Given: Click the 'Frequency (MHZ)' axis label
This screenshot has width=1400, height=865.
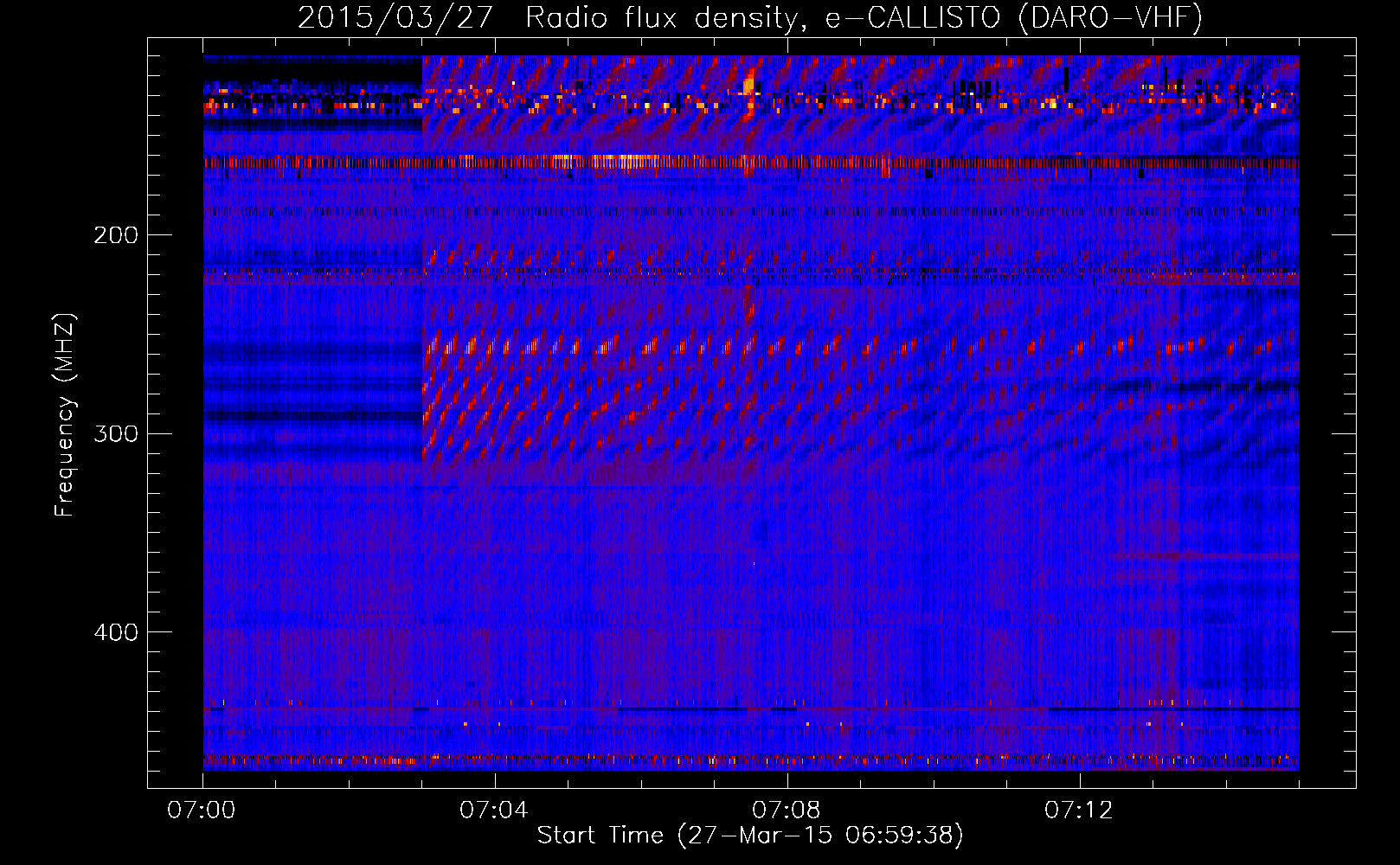Looking at the screenshot, I should [65, 415].
